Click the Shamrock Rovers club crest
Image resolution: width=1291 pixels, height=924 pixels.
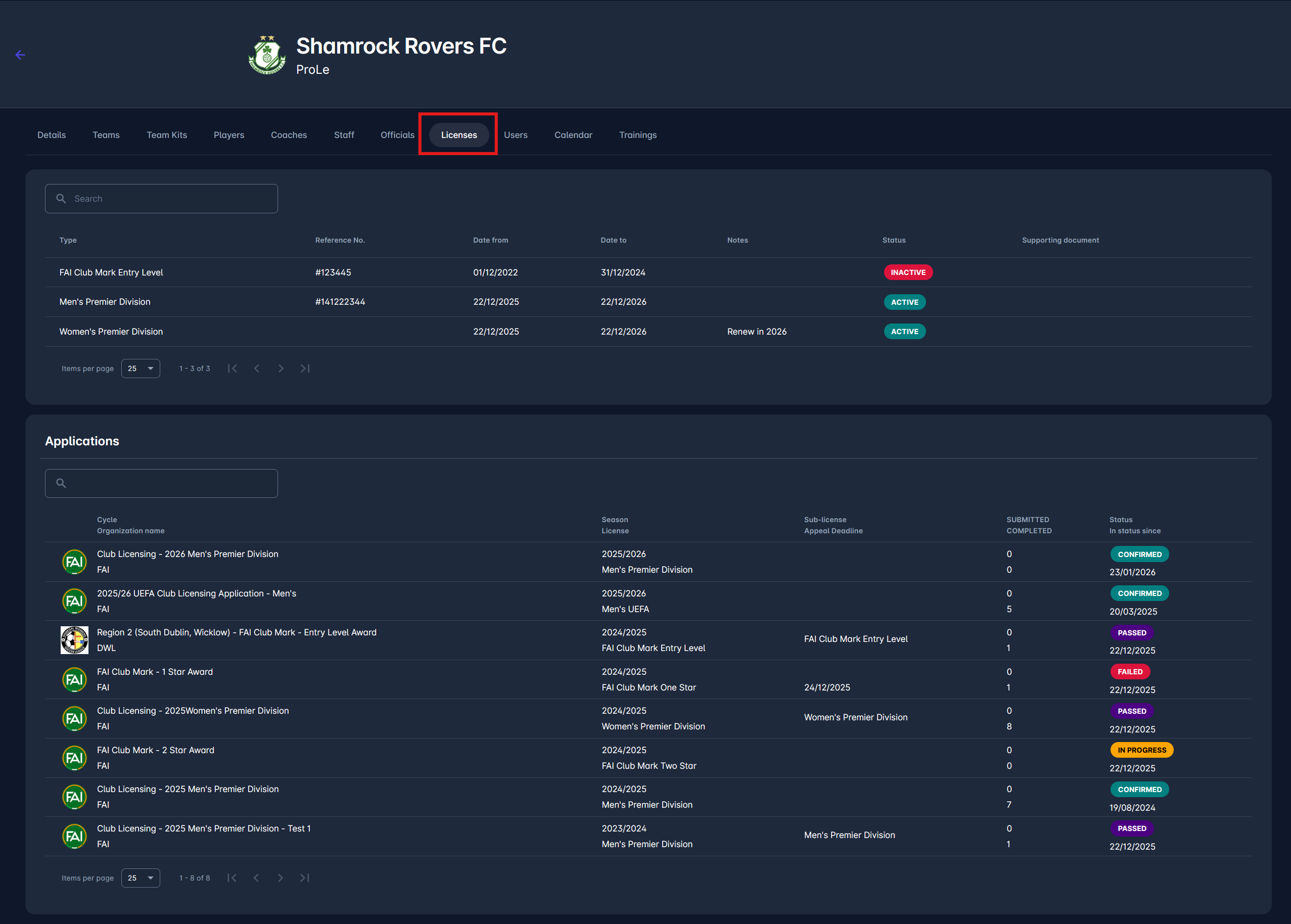pos(267,55)
